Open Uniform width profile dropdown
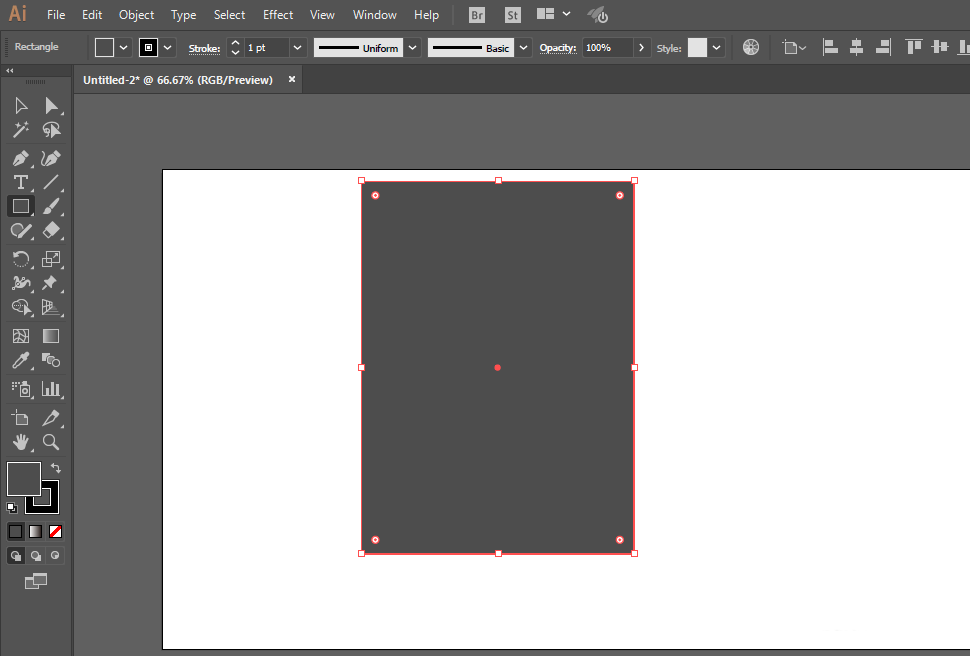This screenshot has height=656, width=970. coord(413,48)
